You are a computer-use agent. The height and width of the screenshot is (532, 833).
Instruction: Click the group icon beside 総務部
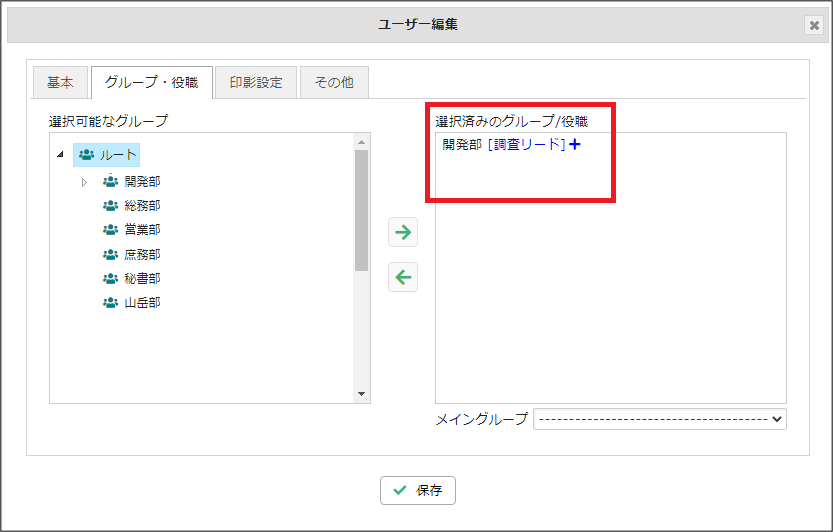(110, 206)
